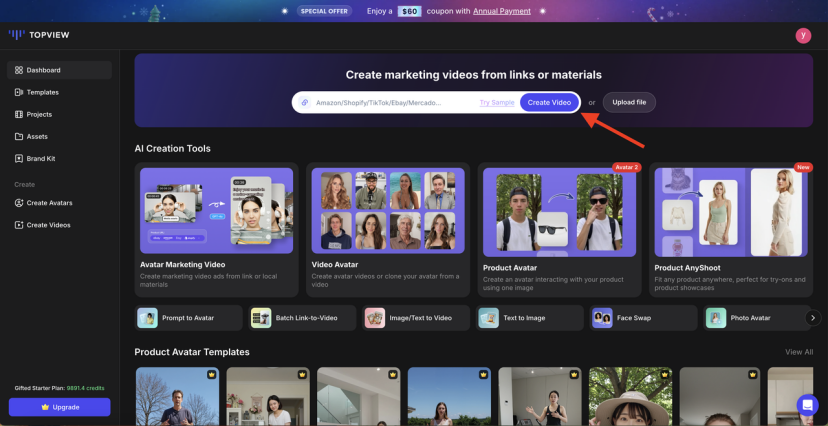
Task: Open the Prompt to Avatar tool
Action: click(189, 318)
